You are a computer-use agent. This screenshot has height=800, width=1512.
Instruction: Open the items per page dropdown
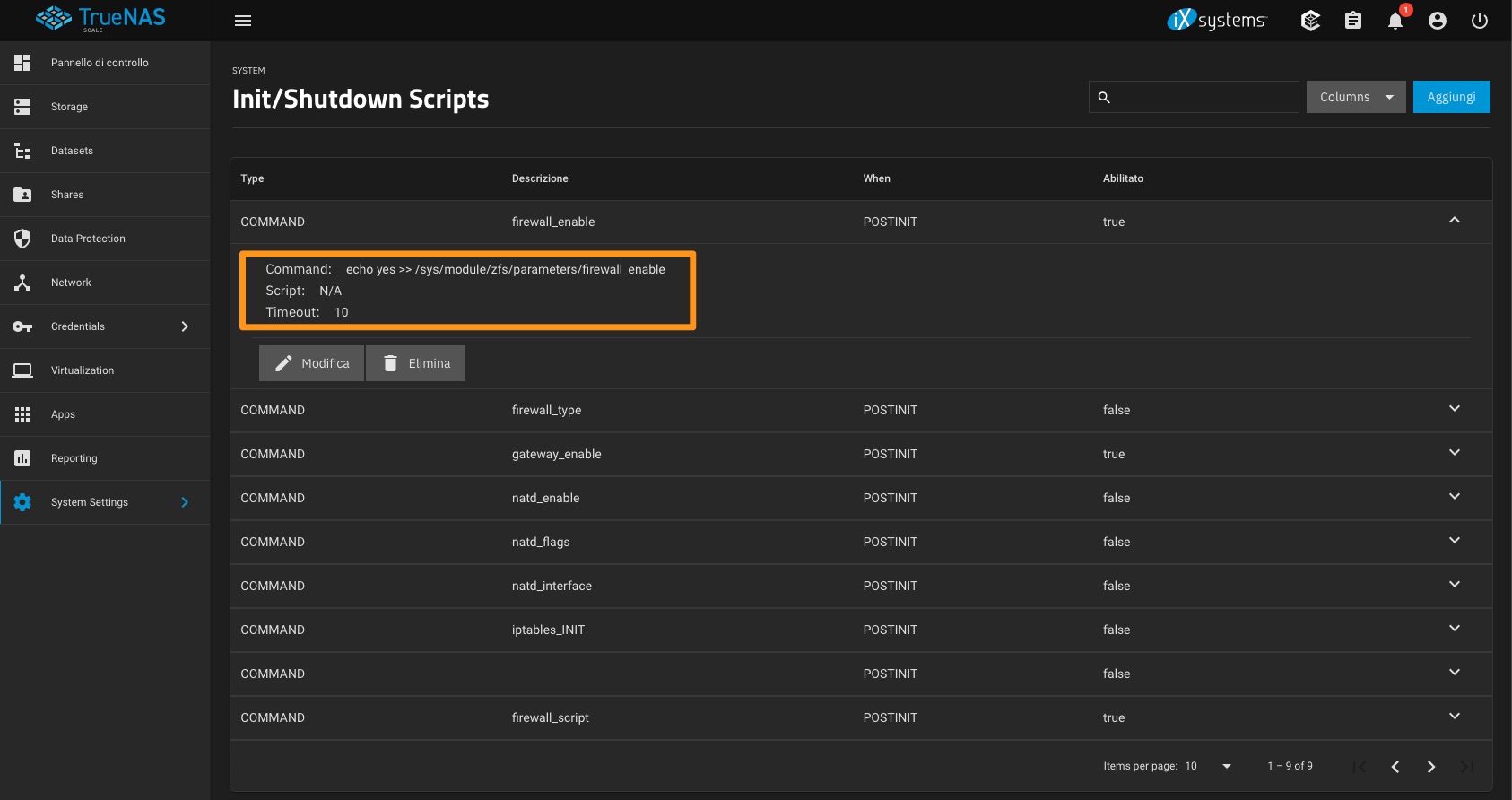point(1227,766)
